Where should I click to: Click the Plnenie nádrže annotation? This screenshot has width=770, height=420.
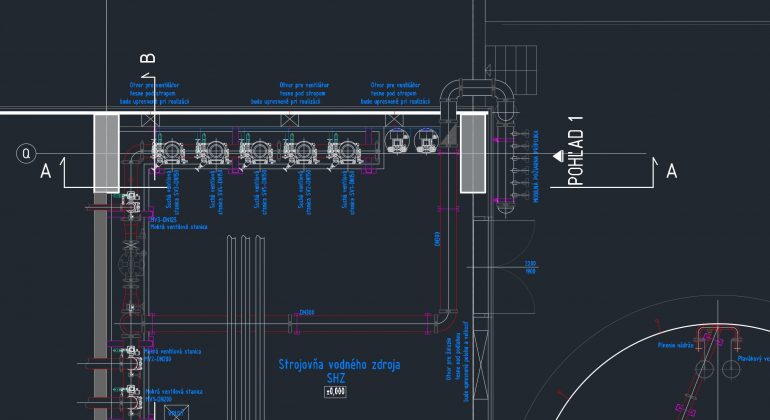pos(676,346)
